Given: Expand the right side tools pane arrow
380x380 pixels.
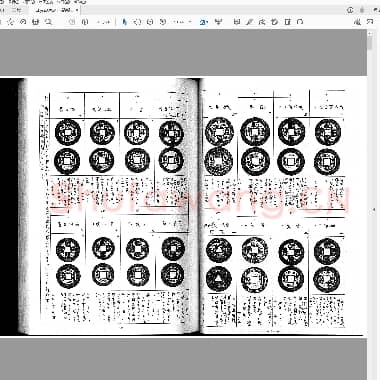Looking at the screenshot, I should (x=374, y=210).
